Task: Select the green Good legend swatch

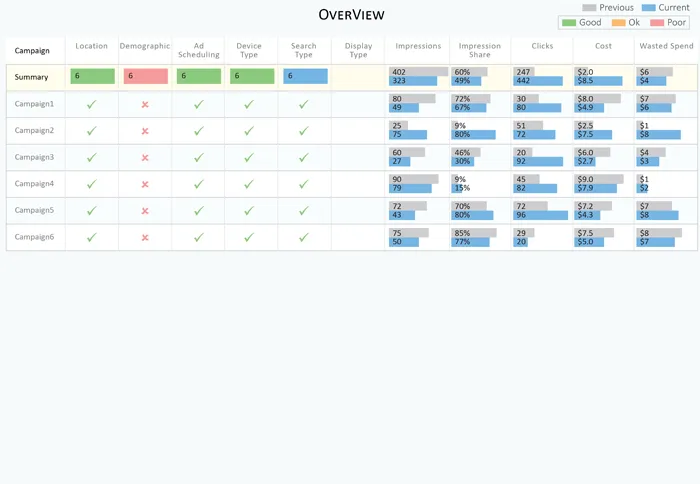Action: pyautogui.click(x=569, y=22)
